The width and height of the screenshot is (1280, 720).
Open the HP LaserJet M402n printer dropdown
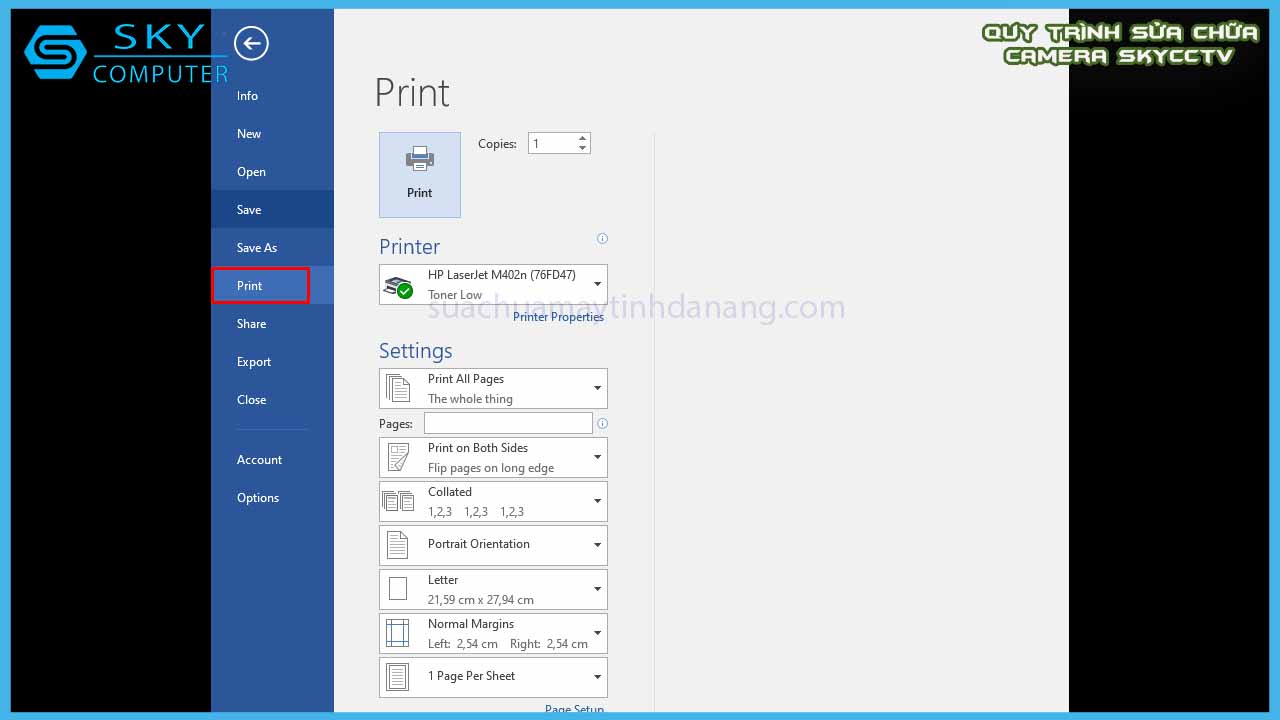click(x=493, y=285)
